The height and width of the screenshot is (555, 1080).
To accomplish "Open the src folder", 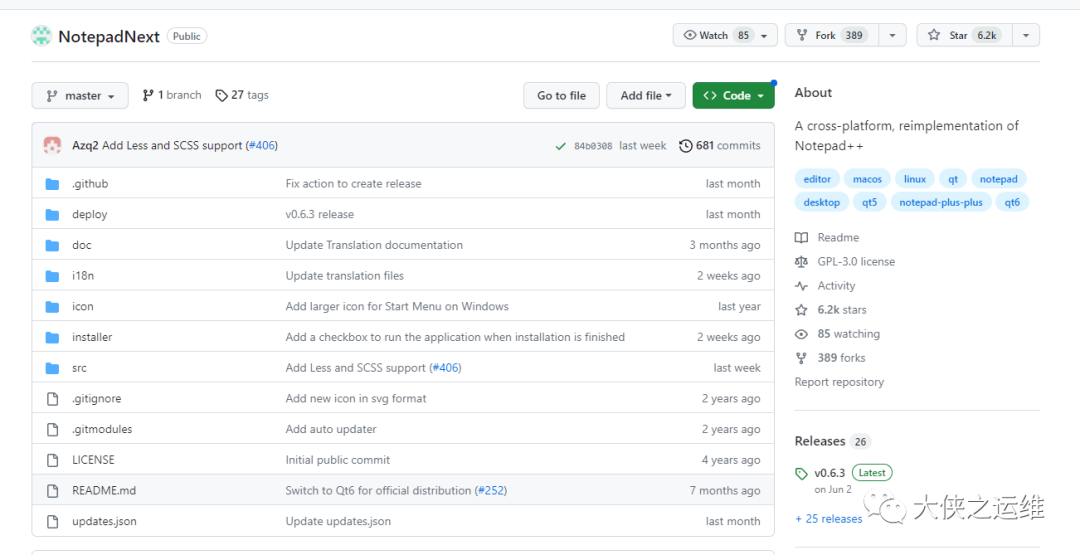I will 79,368.
